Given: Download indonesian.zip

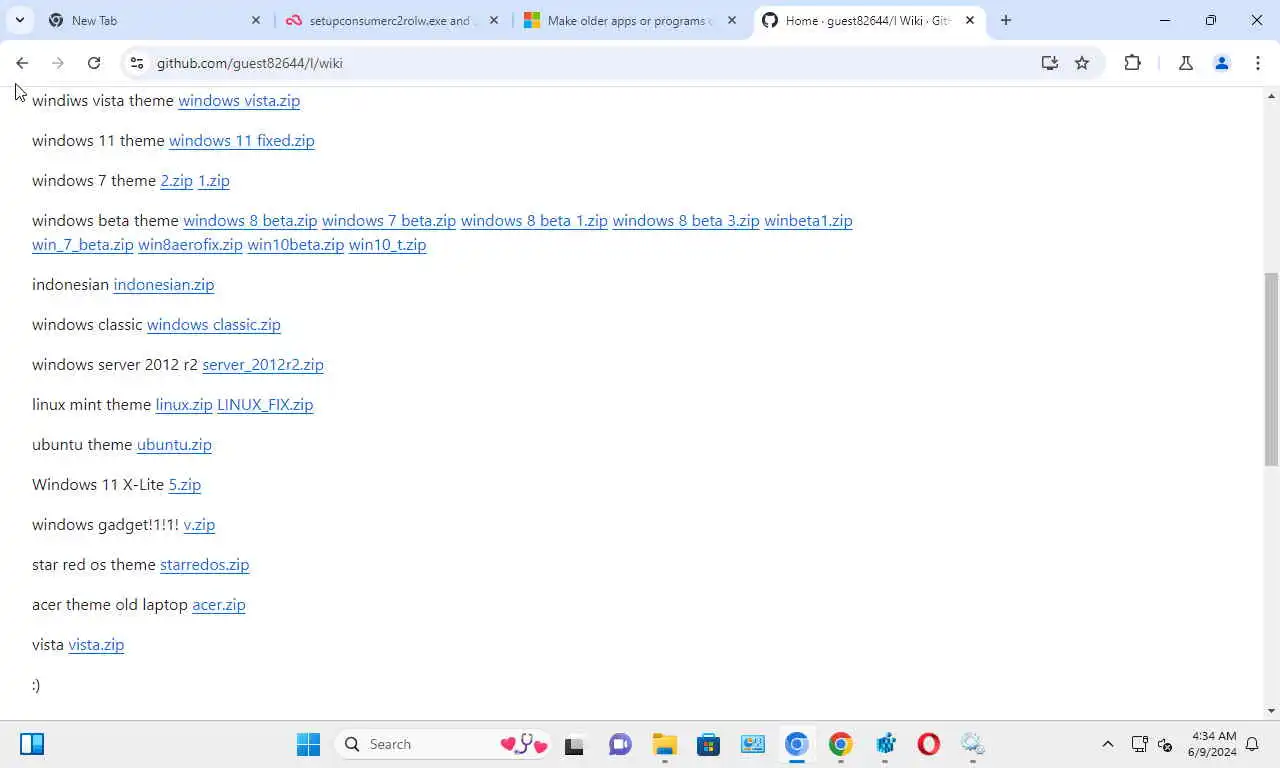Looking at the screenshot, I should click(163, 285).
